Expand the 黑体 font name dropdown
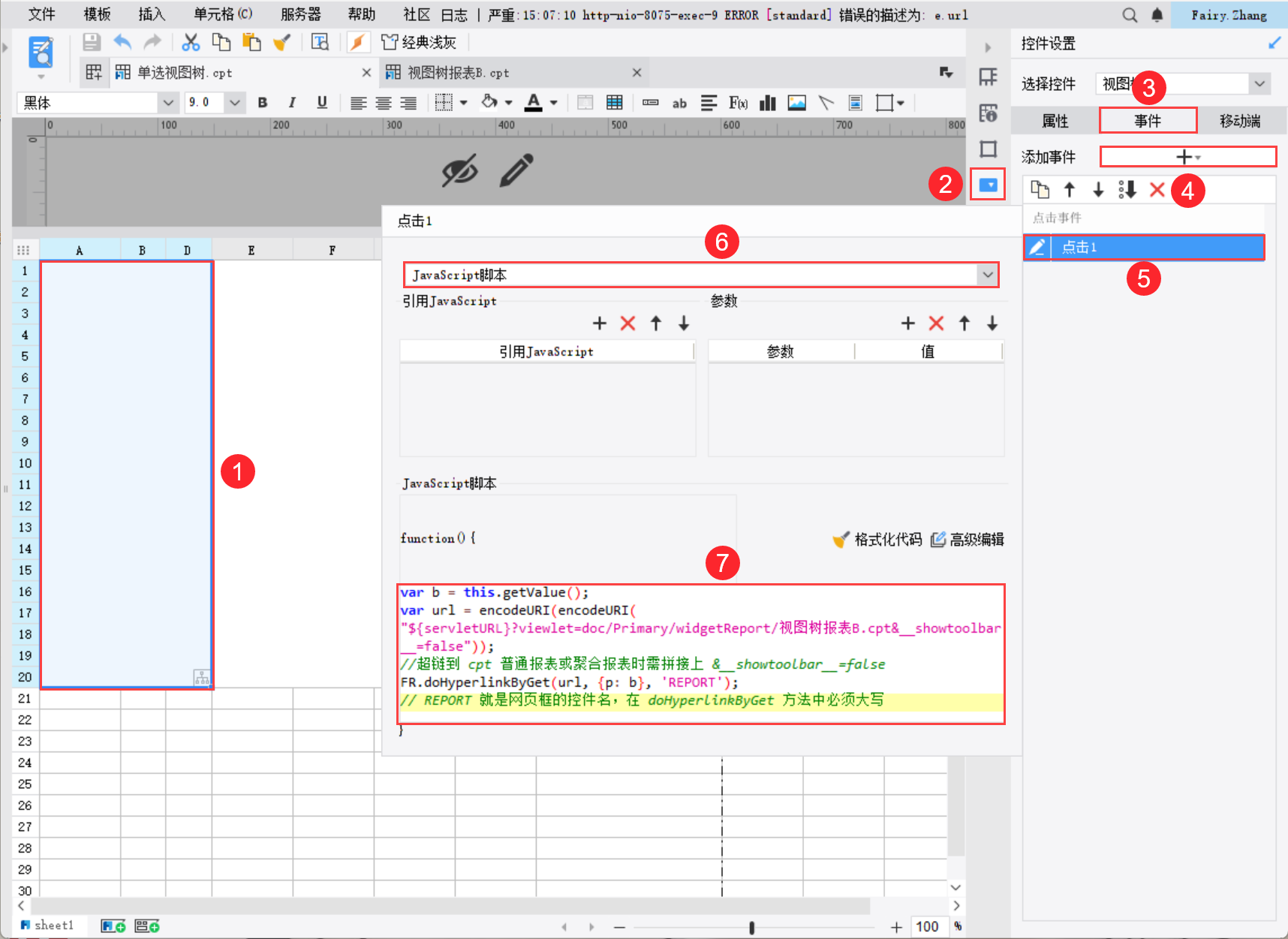This screenshot has height=939, width=1288. tap(168, 103)
